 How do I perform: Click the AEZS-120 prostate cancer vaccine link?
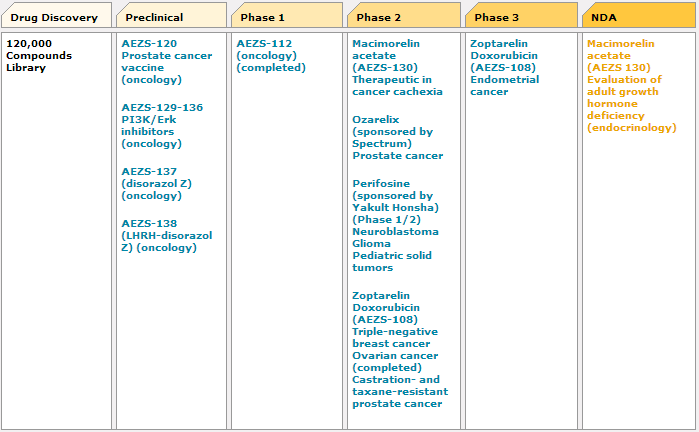pyautogui.click(x=166, y=61)
